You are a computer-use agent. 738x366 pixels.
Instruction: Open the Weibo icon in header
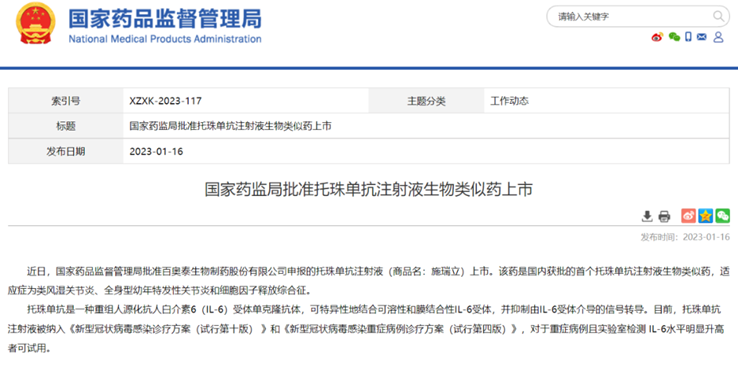[x=657, y=37]
